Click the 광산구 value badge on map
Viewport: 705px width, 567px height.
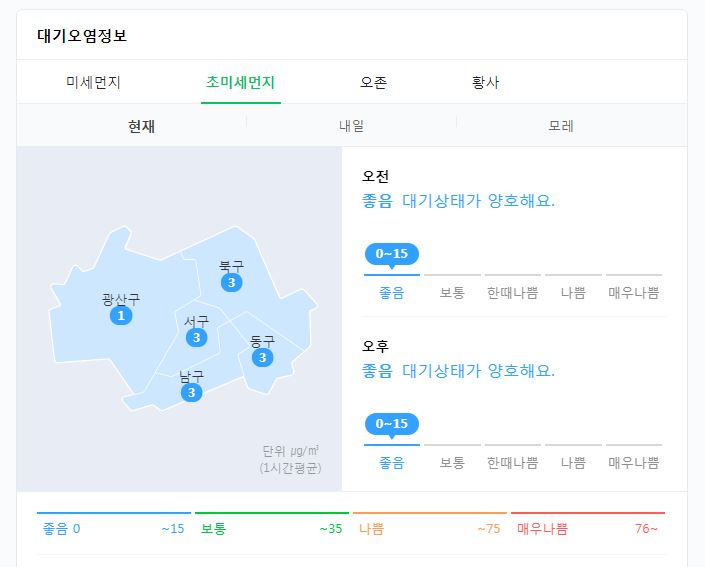click(x=121, y=316)
